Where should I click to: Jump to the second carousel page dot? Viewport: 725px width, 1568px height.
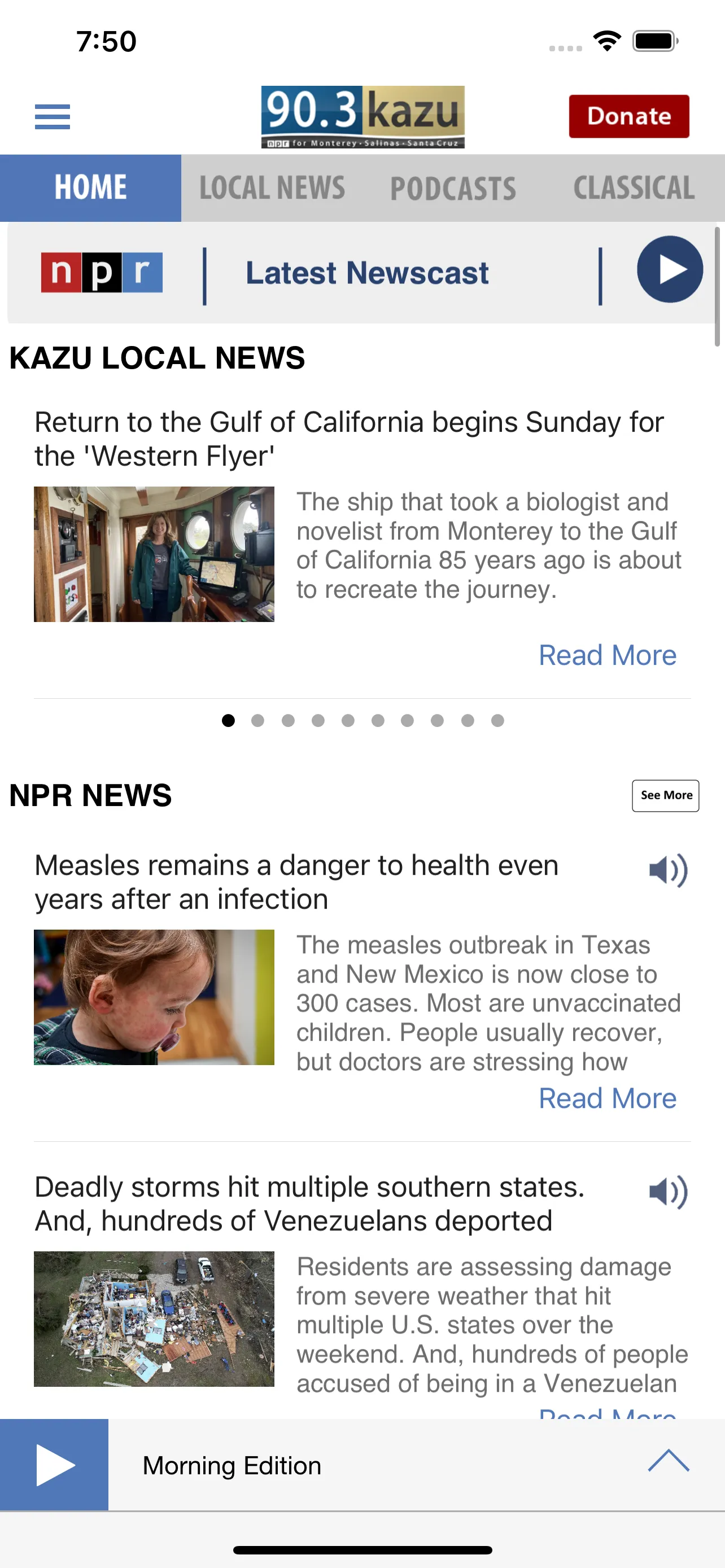click(258, 721)
